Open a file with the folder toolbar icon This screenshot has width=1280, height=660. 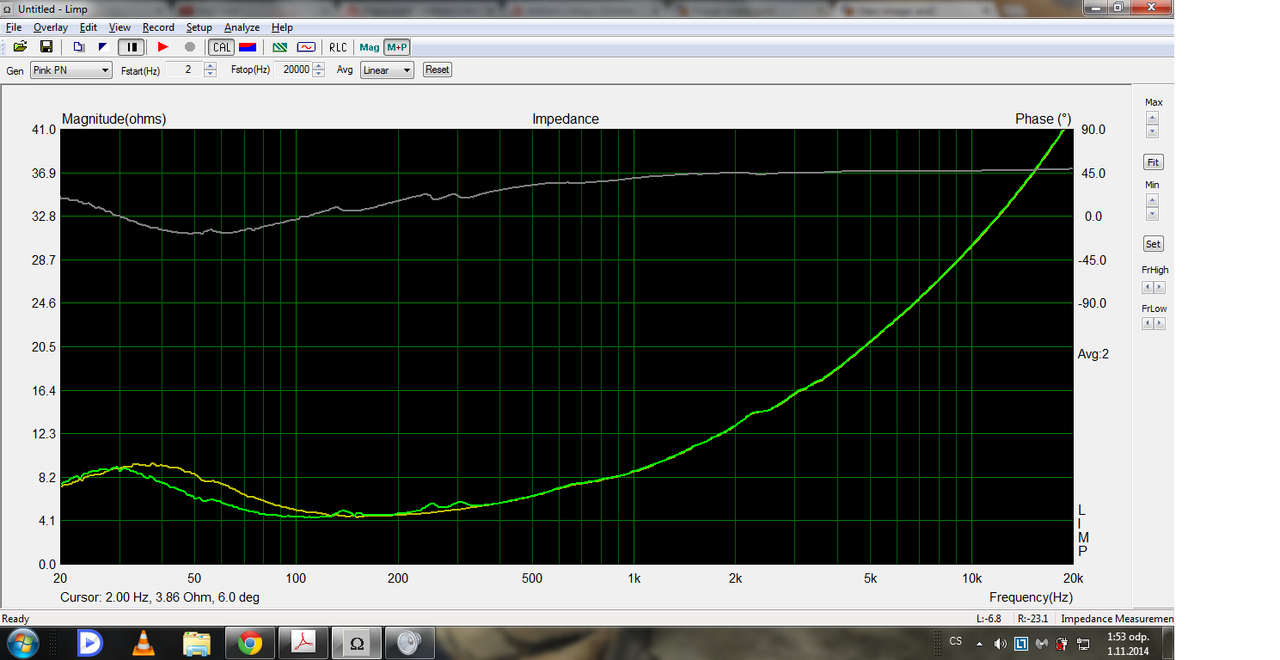pyautogui.click(x=20, y=47)
